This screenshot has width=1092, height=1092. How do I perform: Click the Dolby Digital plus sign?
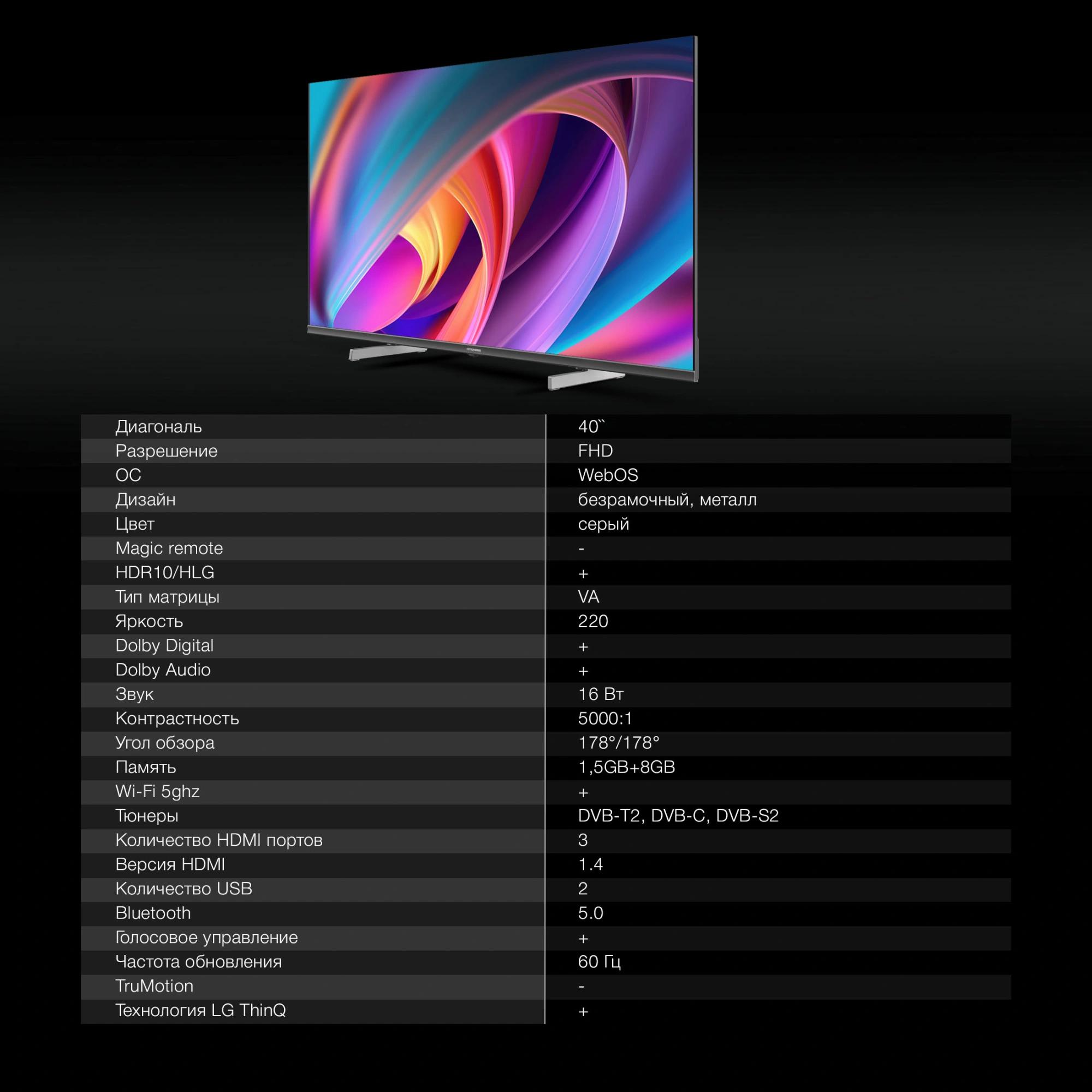pyautogui.click(x=583, y=646)
